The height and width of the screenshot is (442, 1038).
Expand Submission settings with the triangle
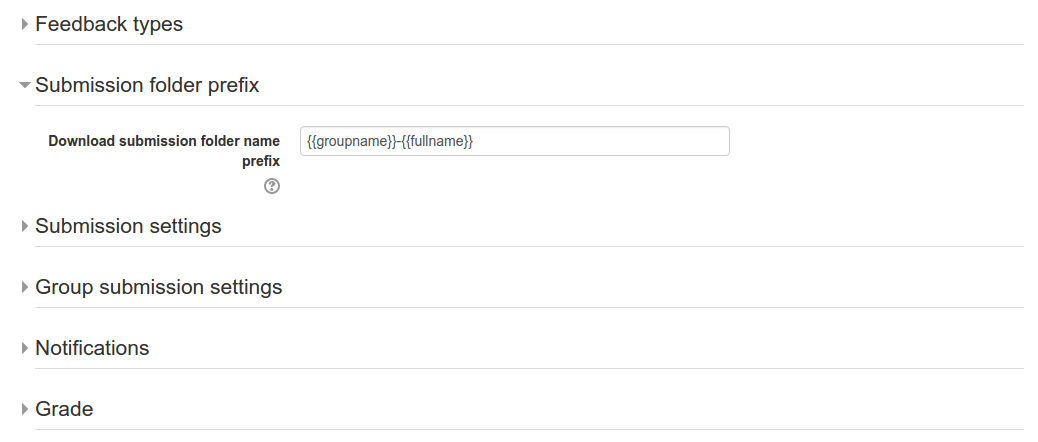[x=25, y=226]
